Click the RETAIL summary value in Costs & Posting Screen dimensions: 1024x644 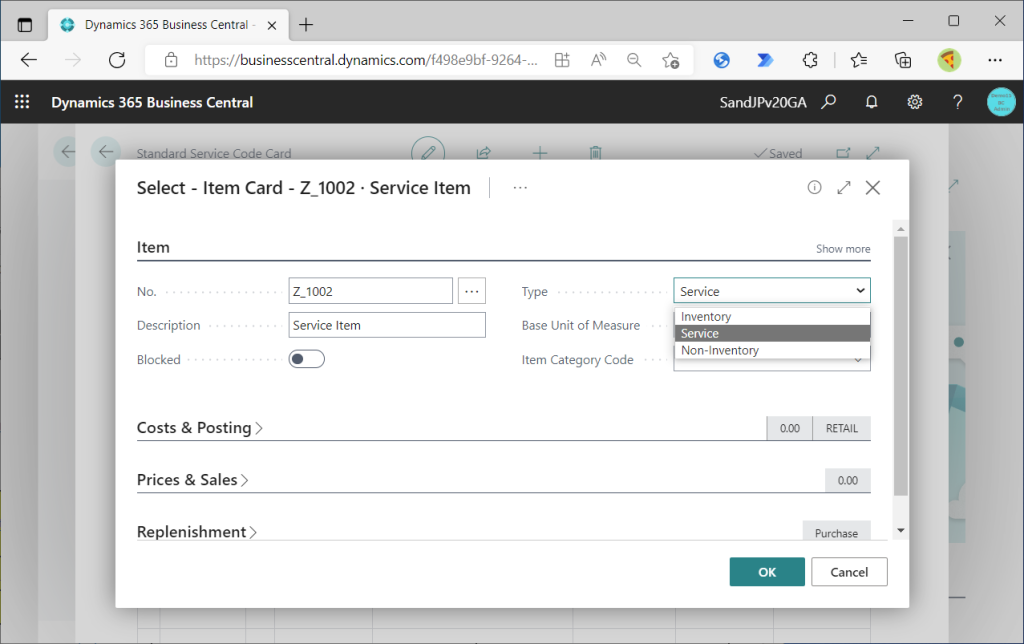(x=841, y=428)
